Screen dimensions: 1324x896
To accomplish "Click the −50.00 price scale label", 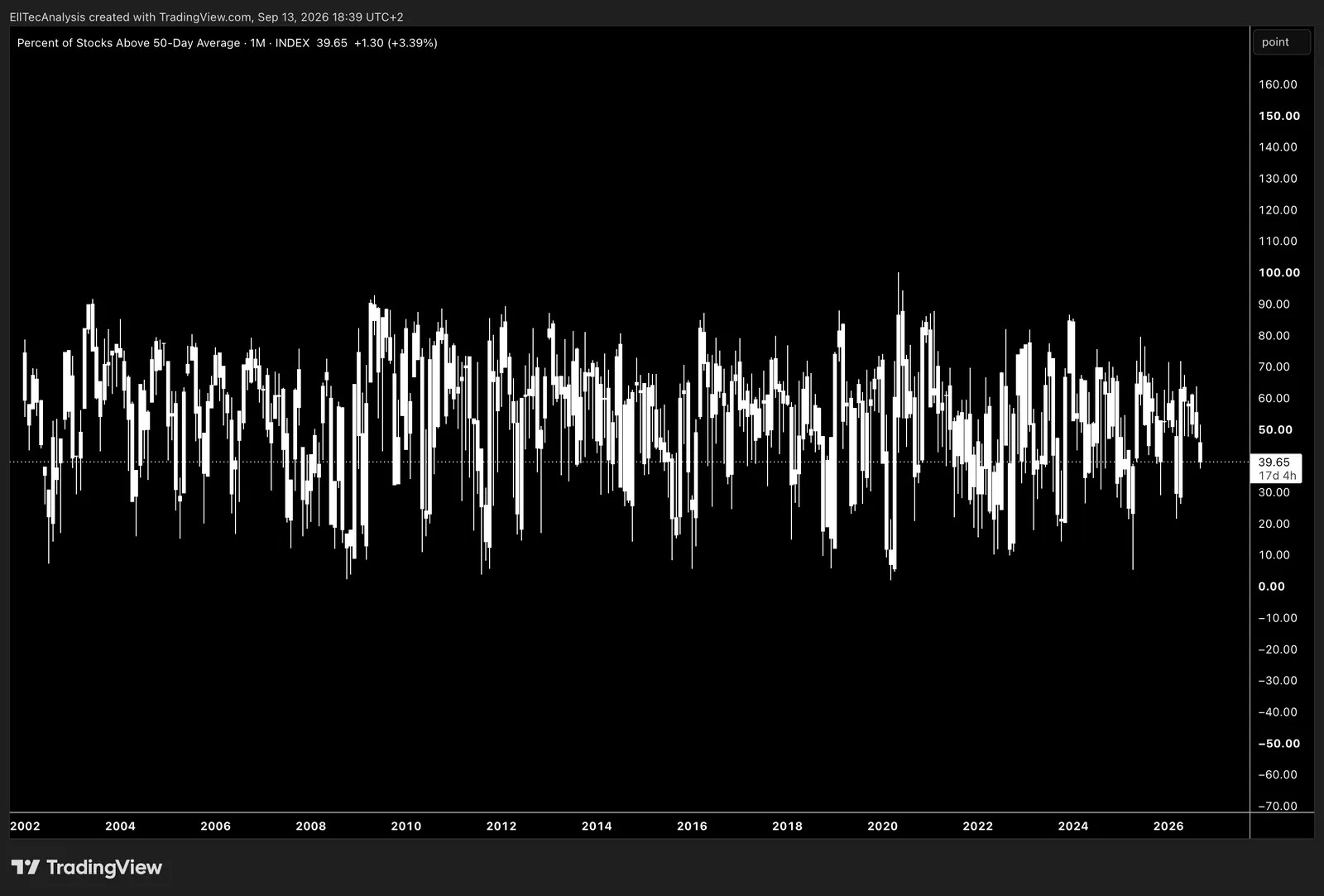I will click(x=1279, y=743).
